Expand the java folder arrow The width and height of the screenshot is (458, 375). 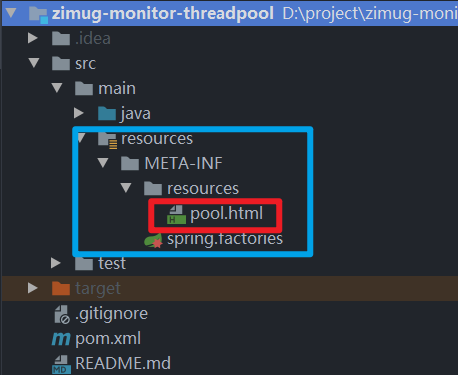[x=79, y=113]
